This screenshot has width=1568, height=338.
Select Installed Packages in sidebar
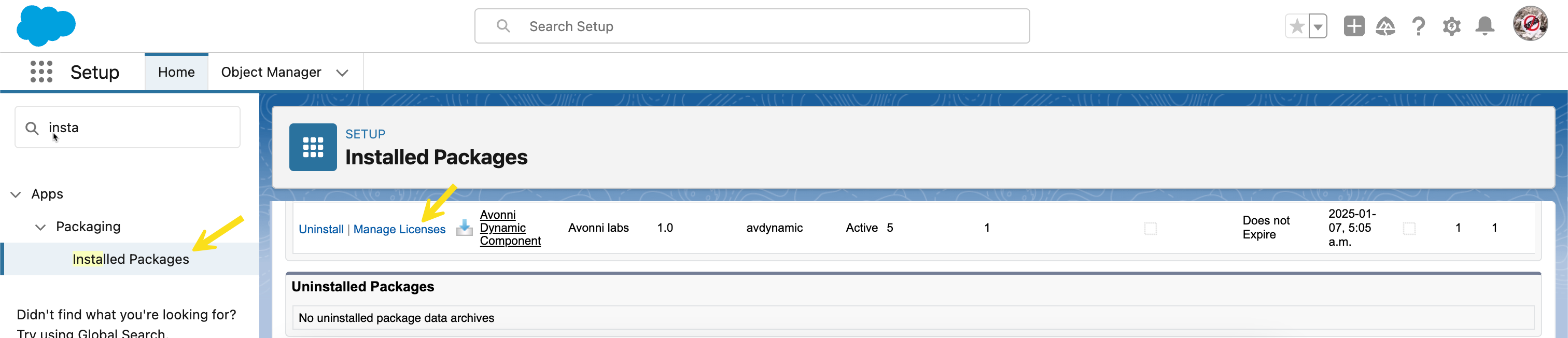(x=130, y=259)
